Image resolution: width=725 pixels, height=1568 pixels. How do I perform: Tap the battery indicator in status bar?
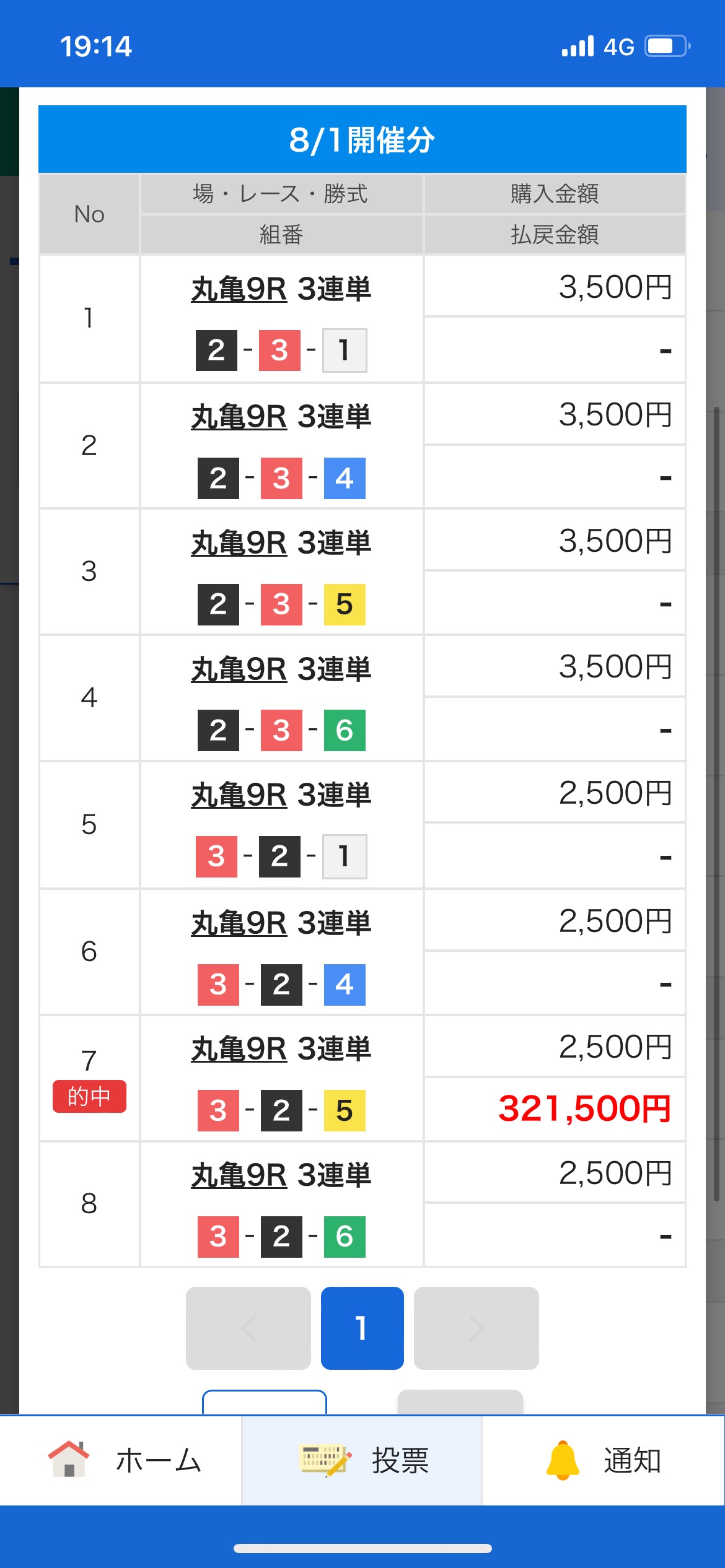tap(667, 46)
